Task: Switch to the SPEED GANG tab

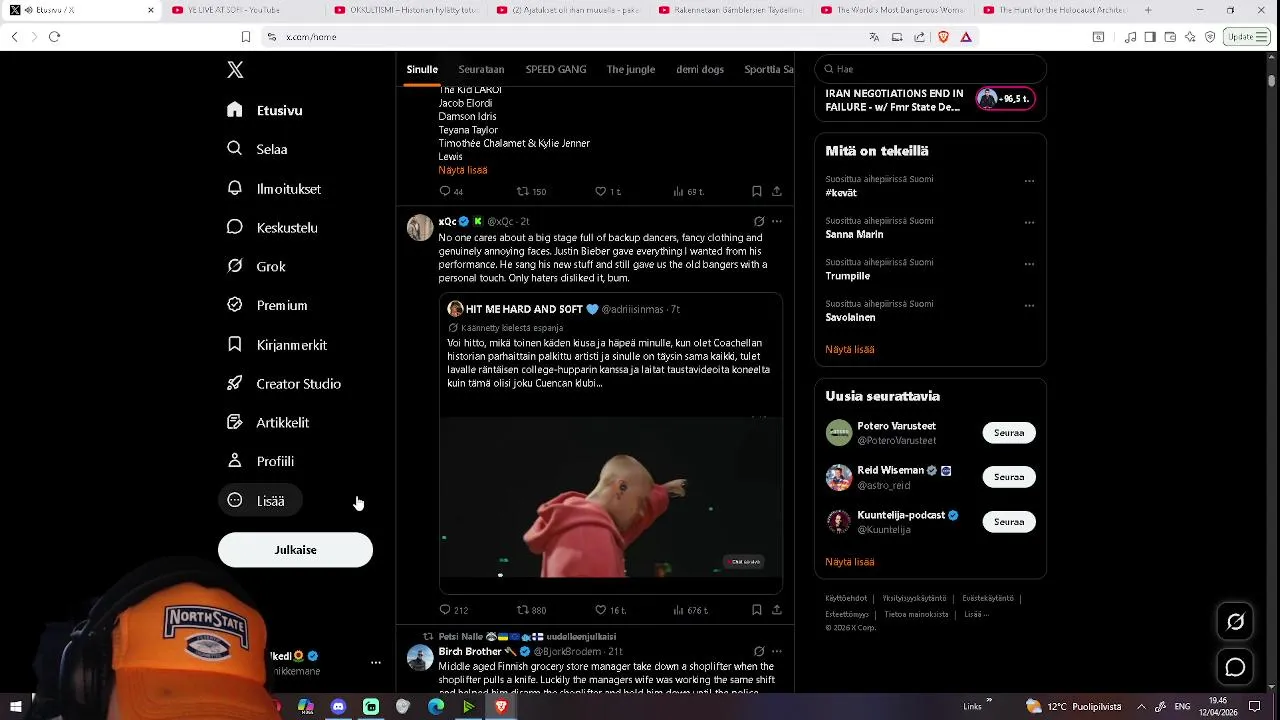Action: [x=556, y=69]
